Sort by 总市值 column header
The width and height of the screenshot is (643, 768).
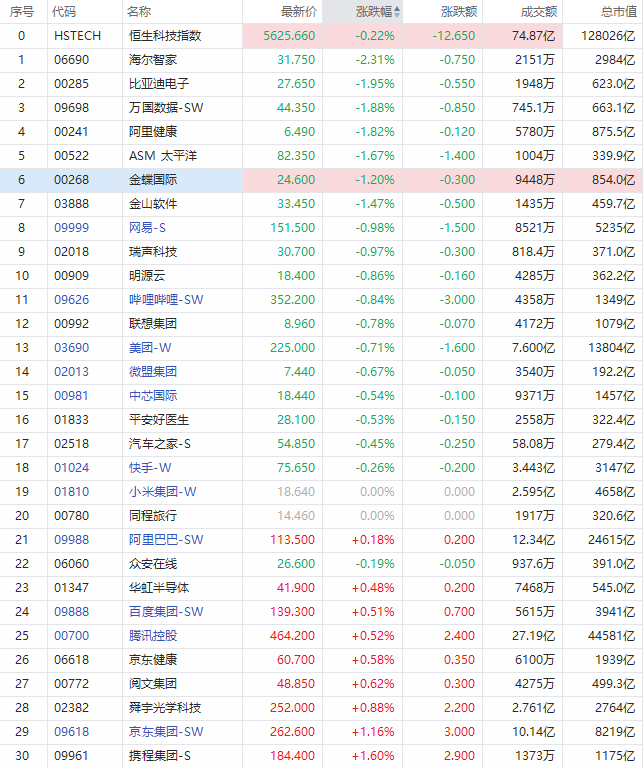coord(619,12)
